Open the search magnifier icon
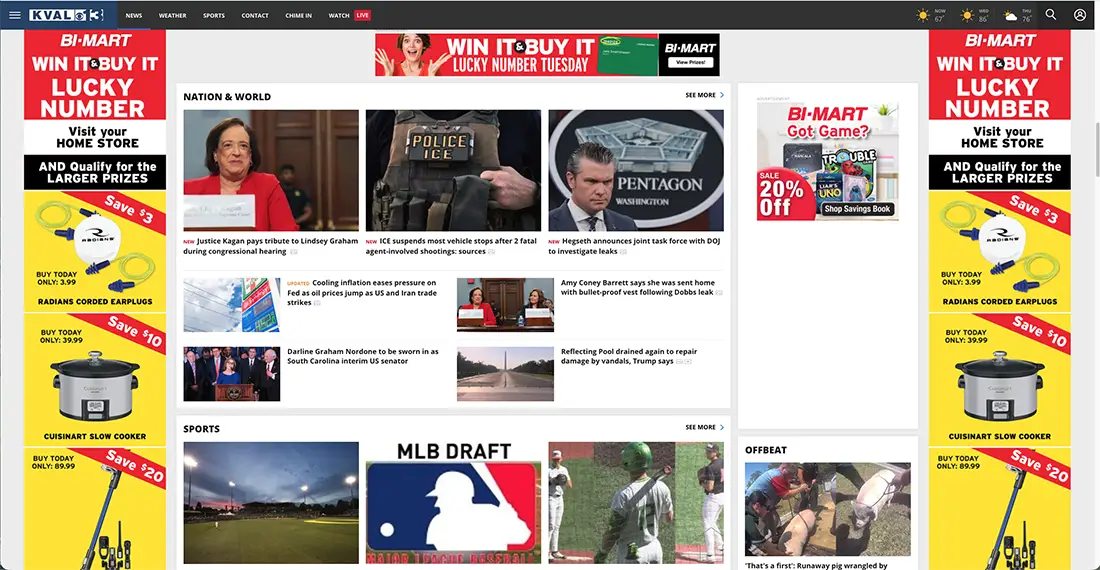 1051,15
